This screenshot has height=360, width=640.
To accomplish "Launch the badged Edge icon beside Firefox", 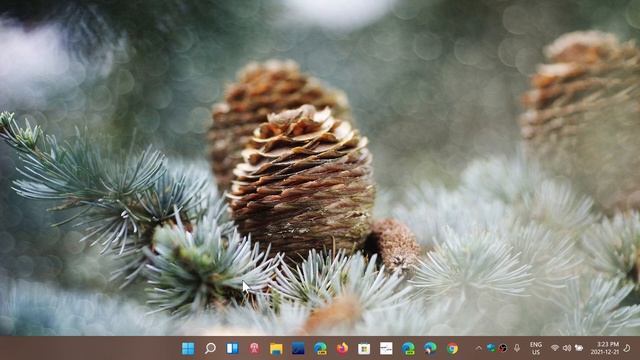I will 320,348.
